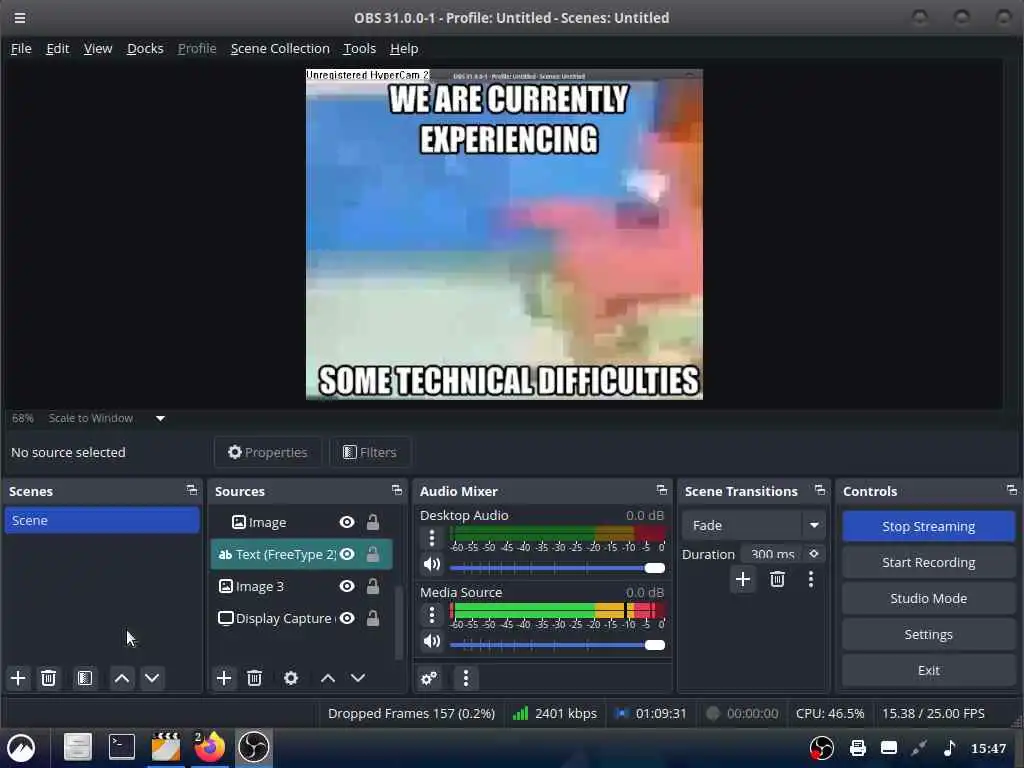
Task: Open window menu hamburger icon
Action: (20, 18)
